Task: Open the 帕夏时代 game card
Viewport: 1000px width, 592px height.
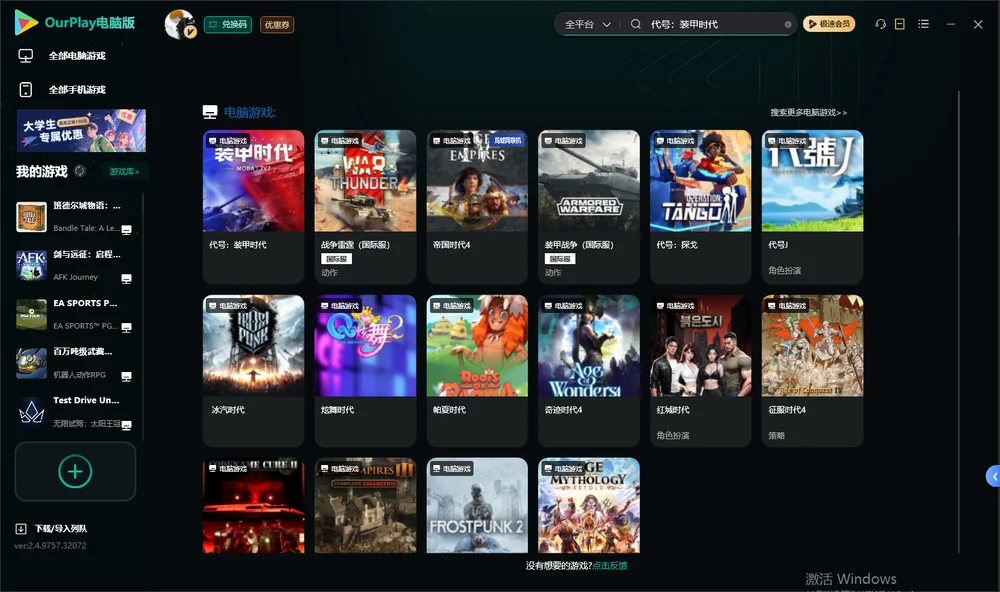Action: coord(477,371)
